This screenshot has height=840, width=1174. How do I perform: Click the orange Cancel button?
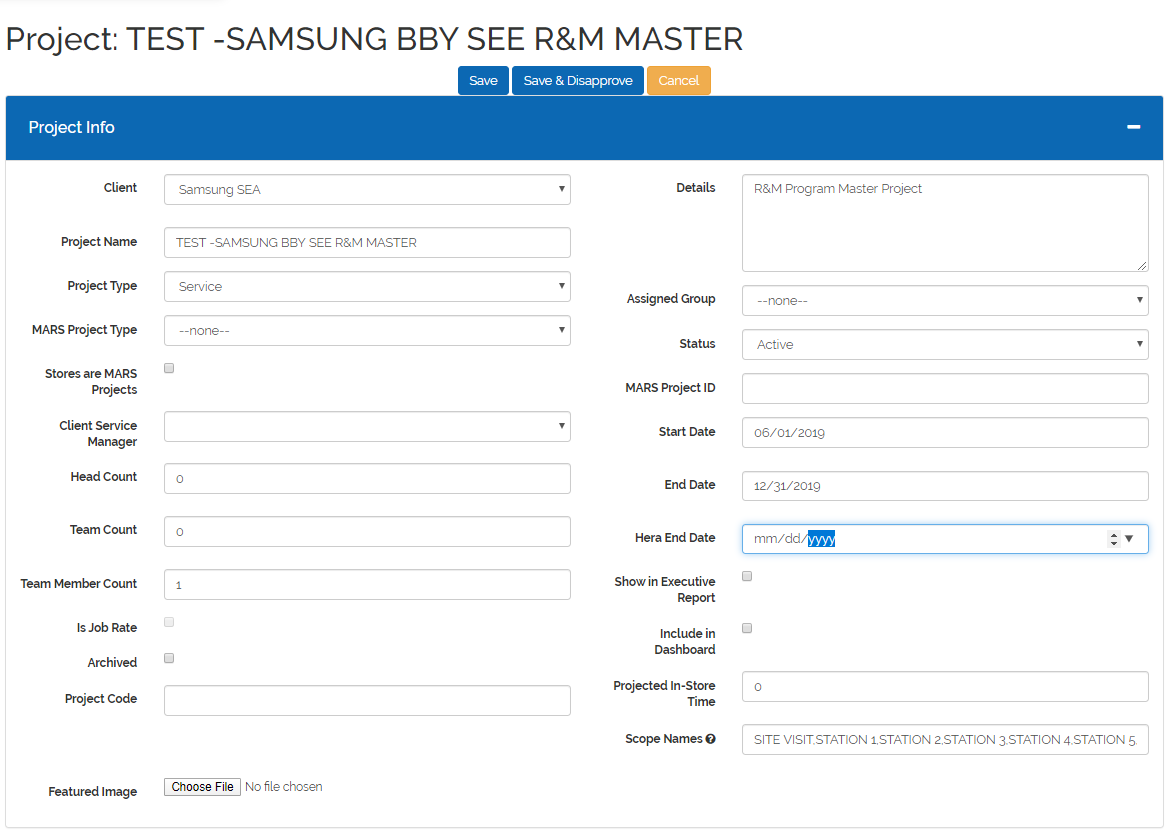coord(678,80)
